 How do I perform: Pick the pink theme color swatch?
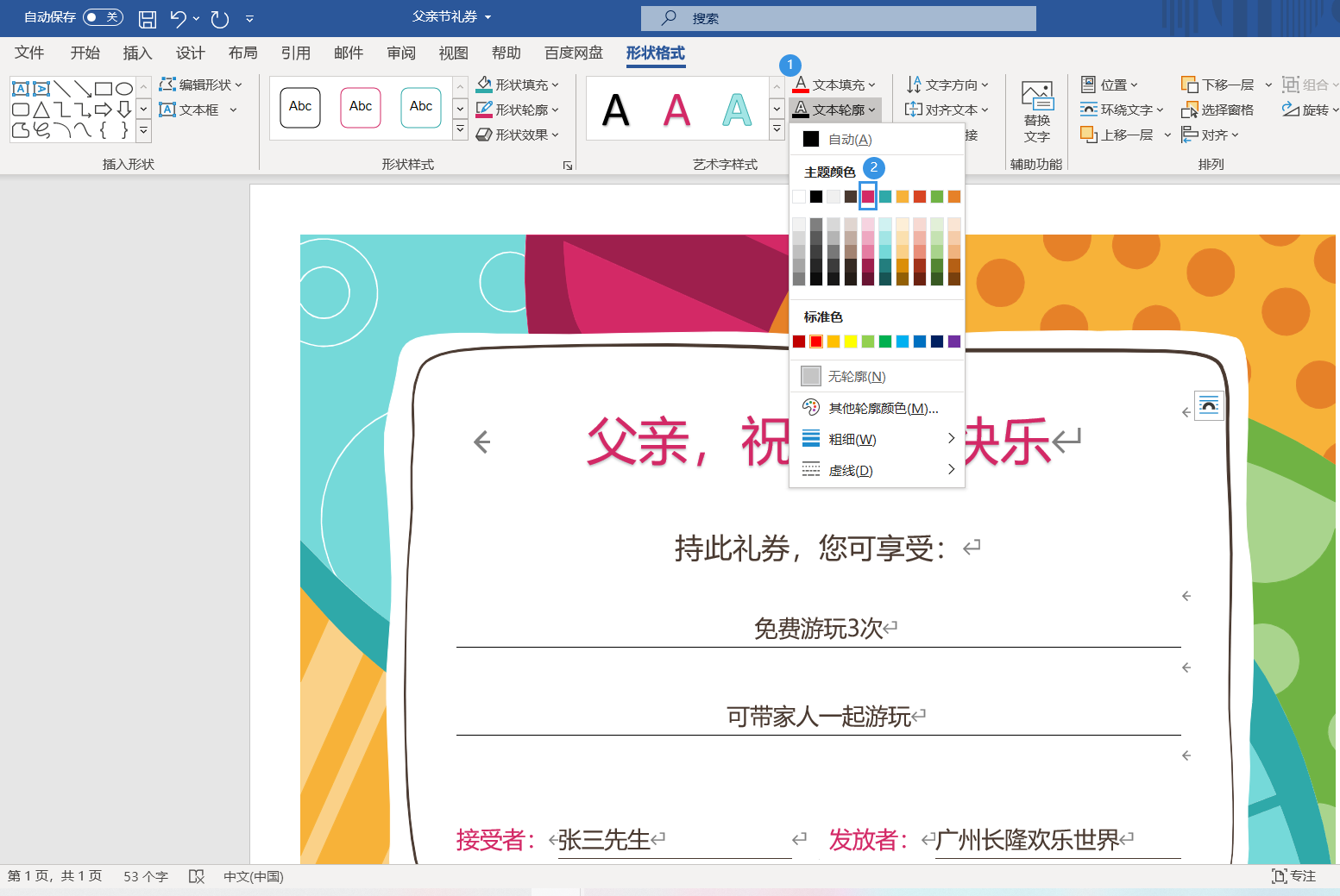pos(868,197)
